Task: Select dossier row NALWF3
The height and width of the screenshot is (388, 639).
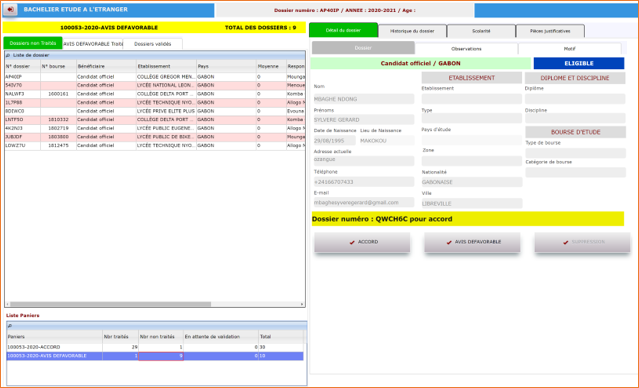Action: tap(154, 94)
